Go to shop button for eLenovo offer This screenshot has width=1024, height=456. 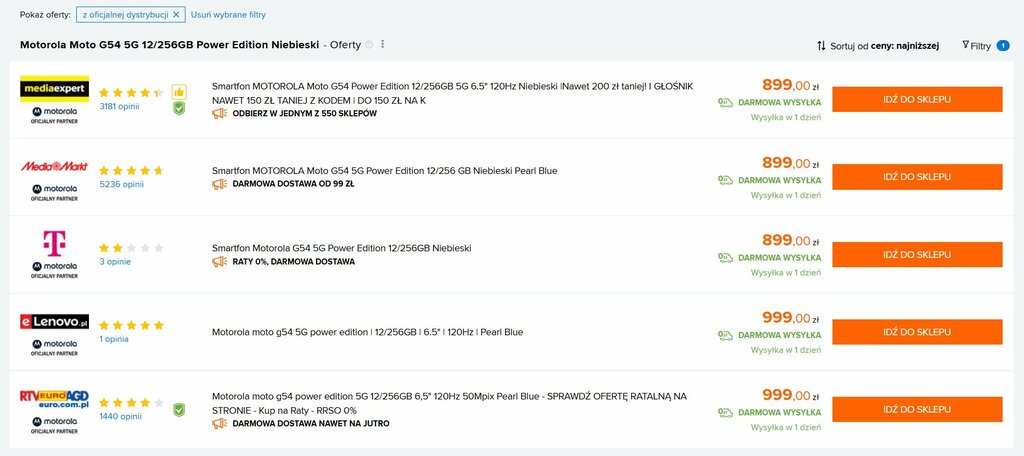(x=917, y=332)
